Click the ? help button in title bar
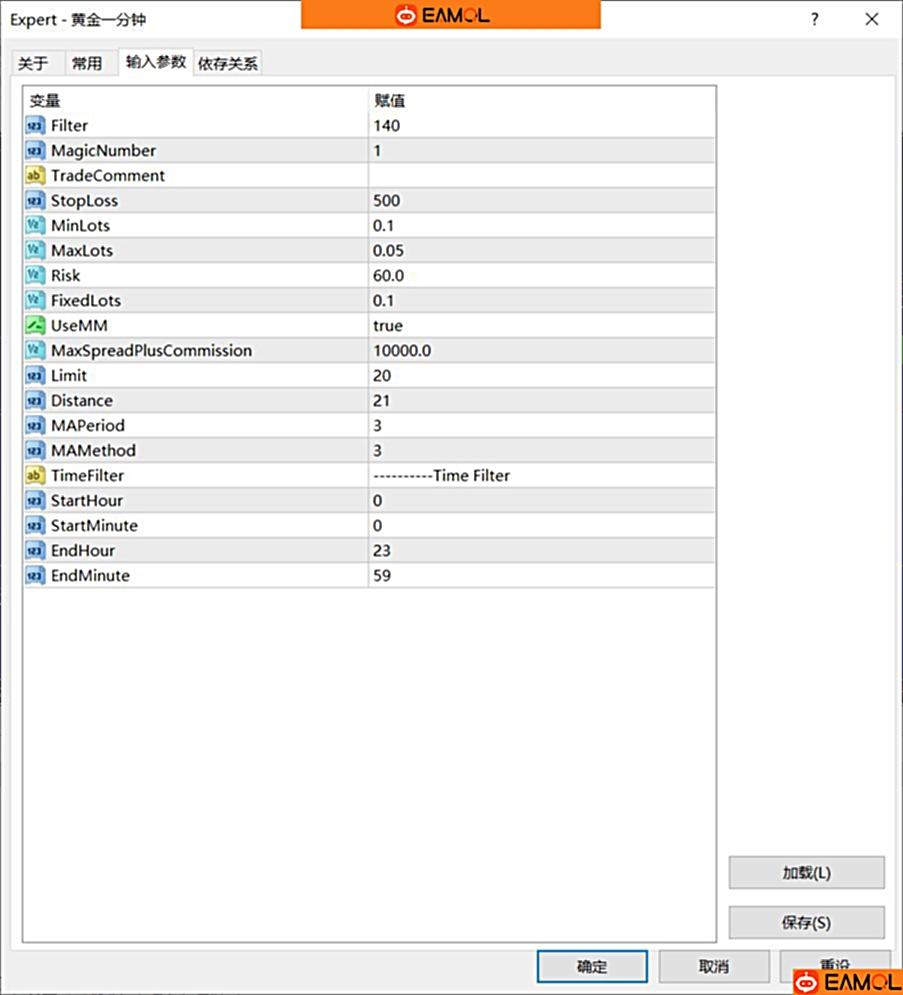 (x=815, y=19)
